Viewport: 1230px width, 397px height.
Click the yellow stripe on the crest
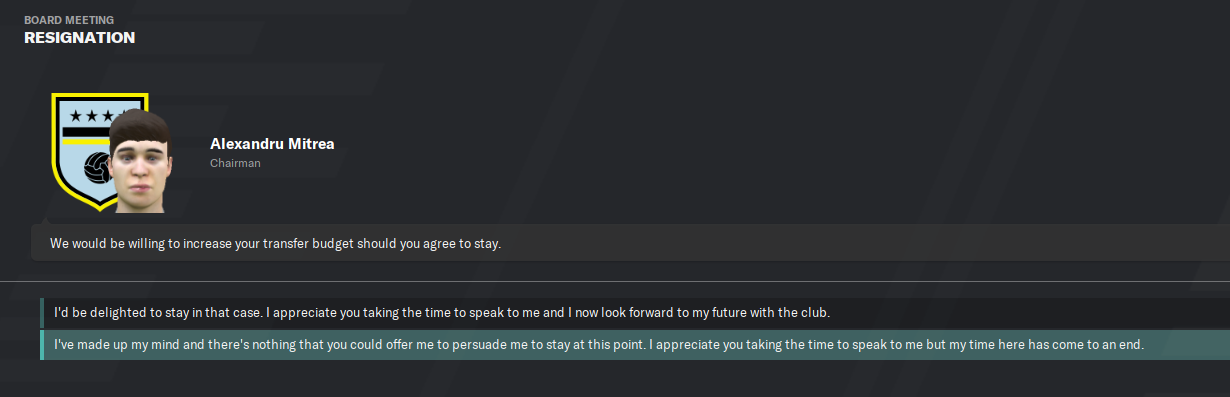(85, 140)
